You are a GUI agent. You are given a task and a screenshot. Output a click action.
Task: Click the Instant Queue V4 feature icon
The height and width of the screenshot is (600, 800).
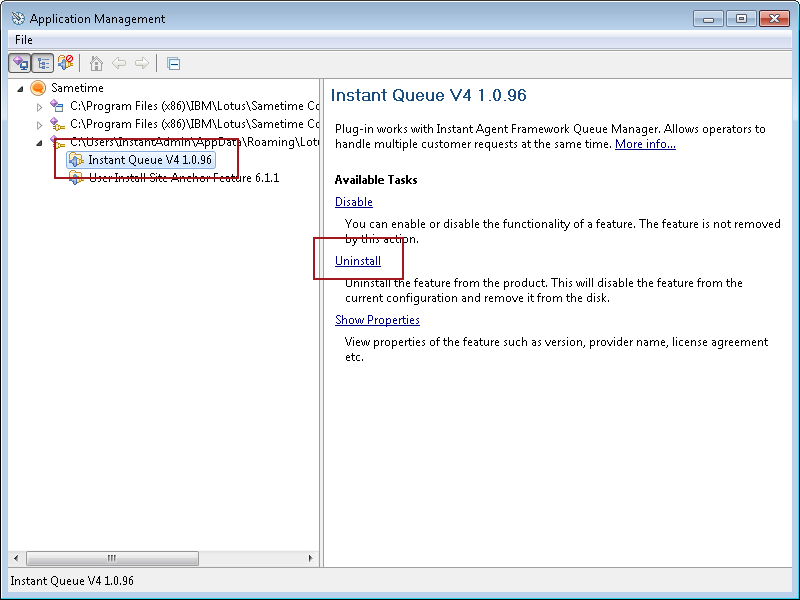(76, 159)
